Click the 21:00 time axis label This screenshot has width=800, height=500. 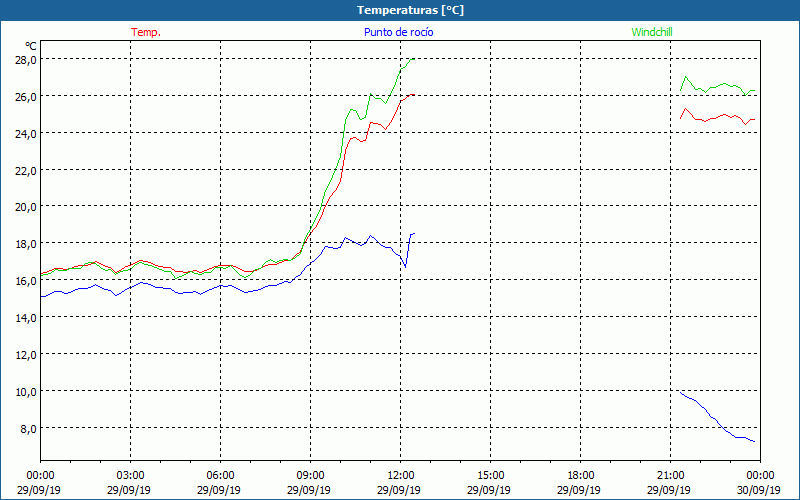coord(670,476)
